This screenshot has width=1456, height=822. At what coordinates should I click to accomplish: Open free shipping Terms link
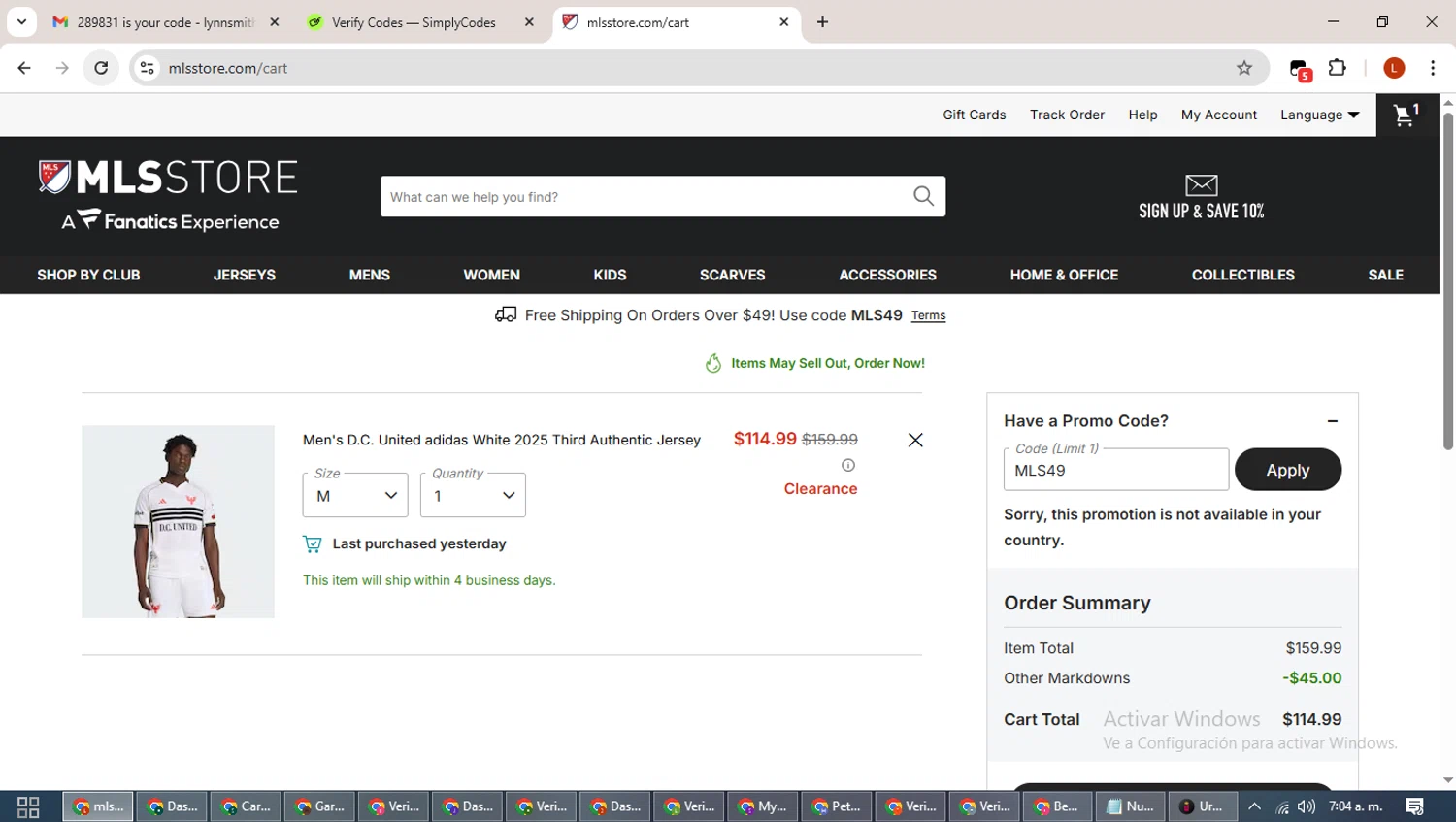928,315
